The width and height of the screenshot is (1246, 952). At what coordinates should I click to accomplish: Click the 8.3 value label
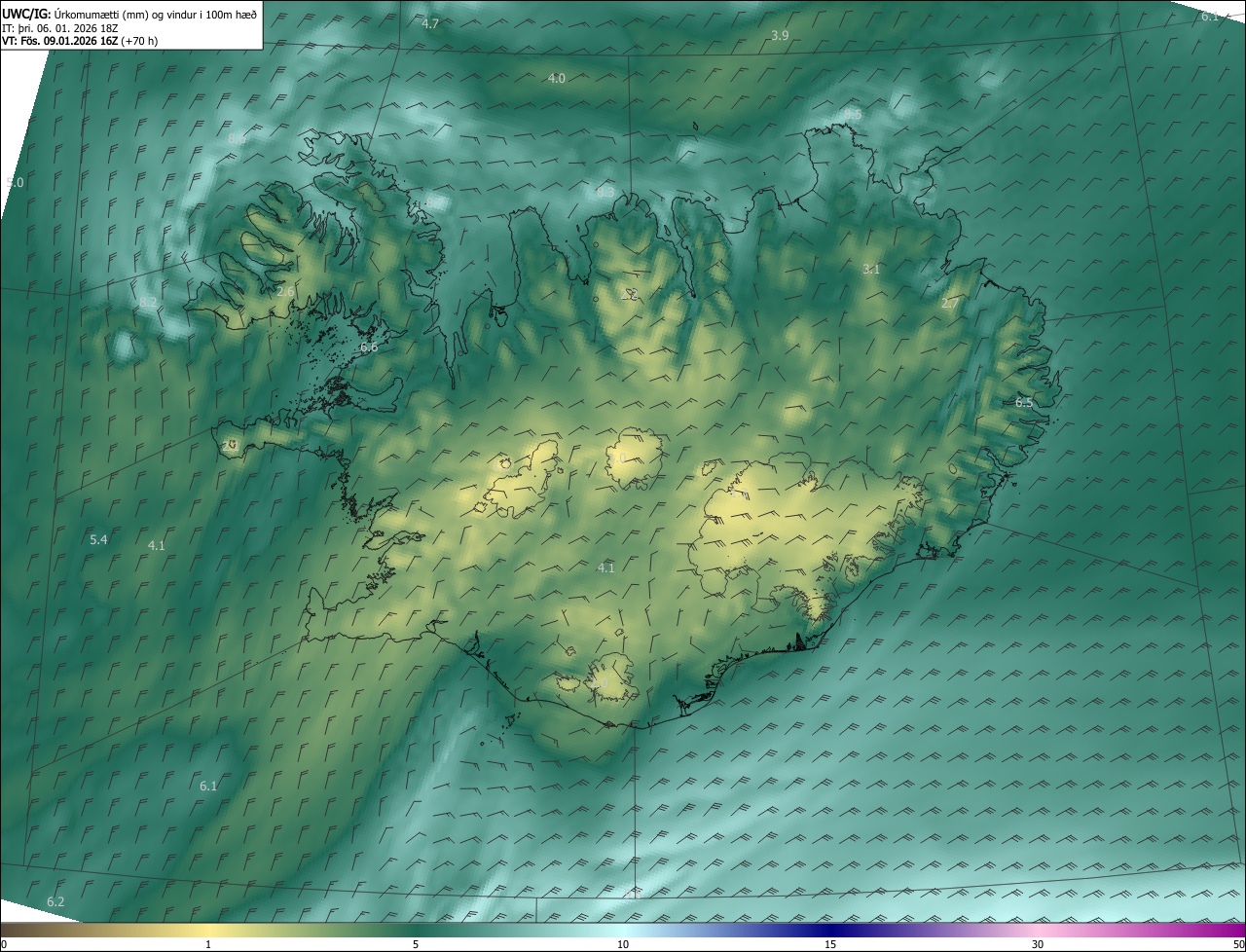pyautogui.click(x=605, y=192)
